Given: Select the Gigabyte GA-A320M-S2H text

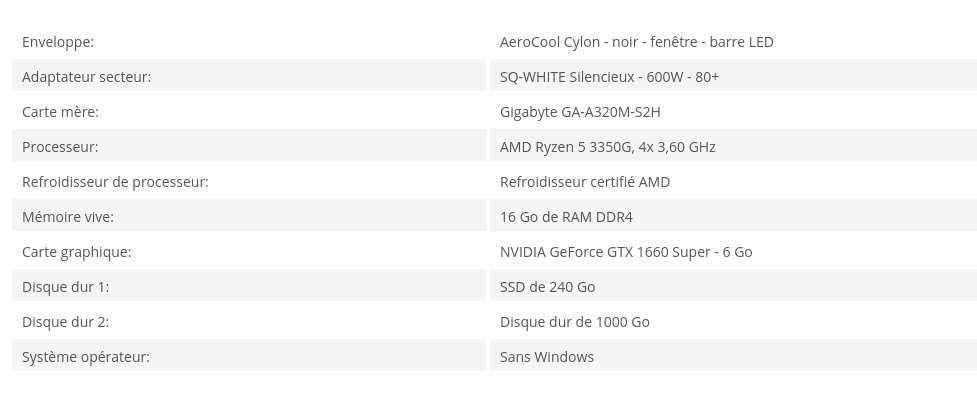Looking at the screenshot, I should pyautogui.click(x=580, y=112).
